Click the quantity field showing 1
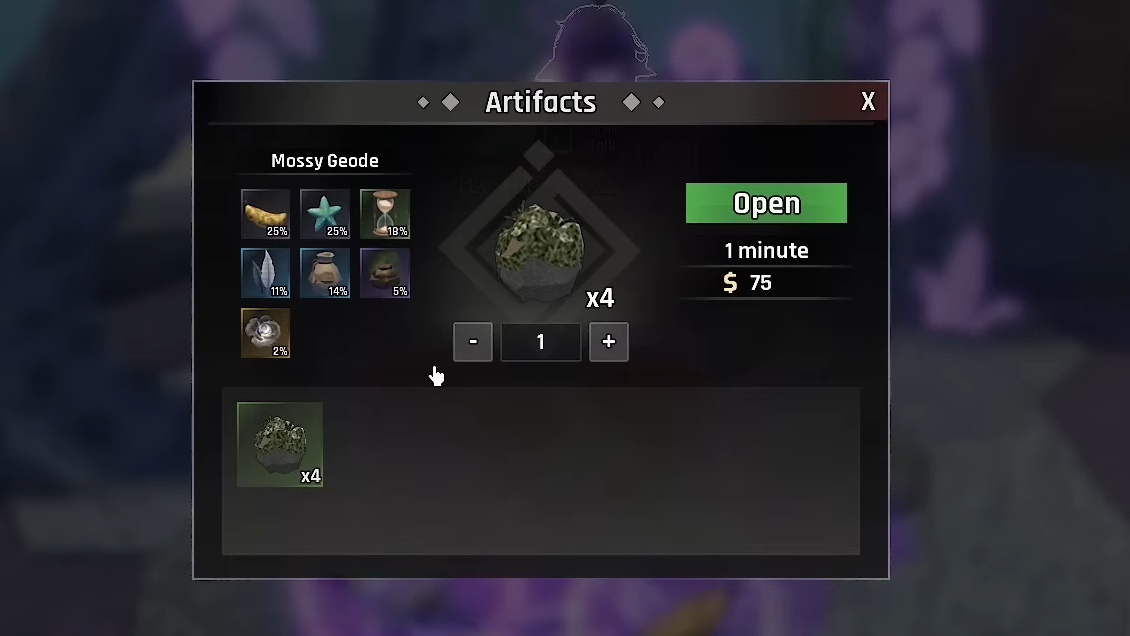 [540, 341]
